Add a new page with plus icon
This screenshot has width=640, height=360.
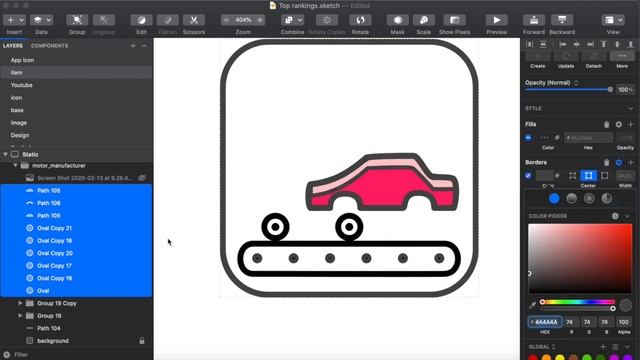click(x=133, y=46)
